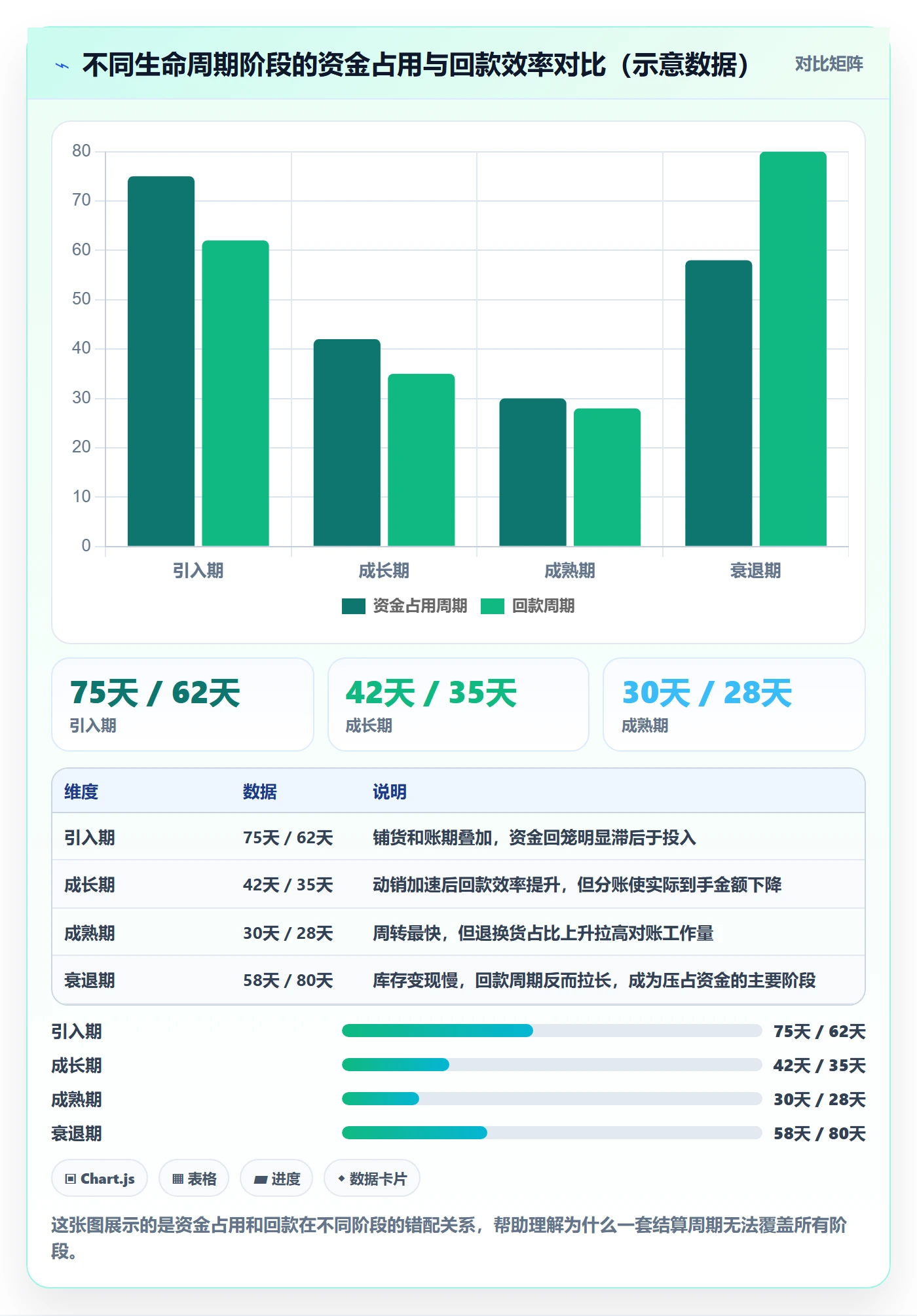
Task: Click description 铺货和账期叠加，资金回笼明显滞后于投入
Action: pos(534,837)
